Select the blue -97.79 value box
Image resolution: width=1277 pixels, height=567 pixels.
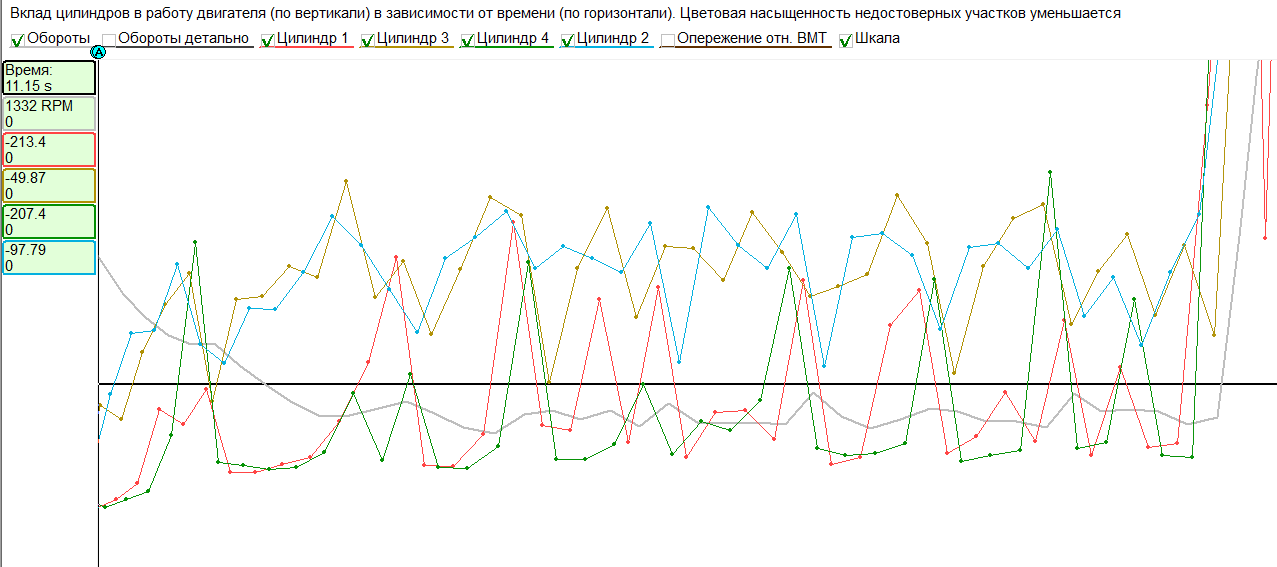49,257
